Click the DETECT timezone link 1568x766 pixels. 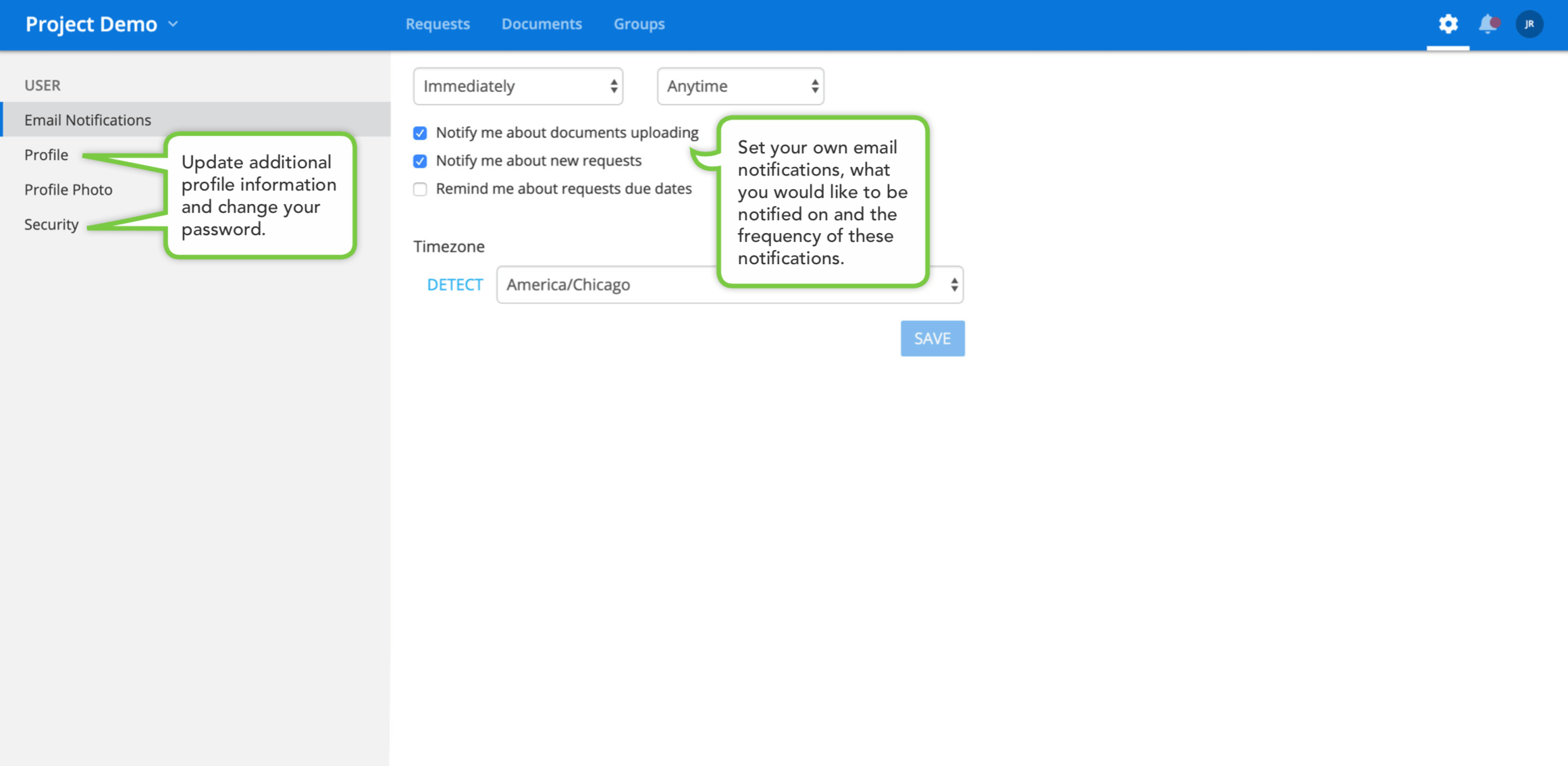pyautogui.click(x=455, y=285)
